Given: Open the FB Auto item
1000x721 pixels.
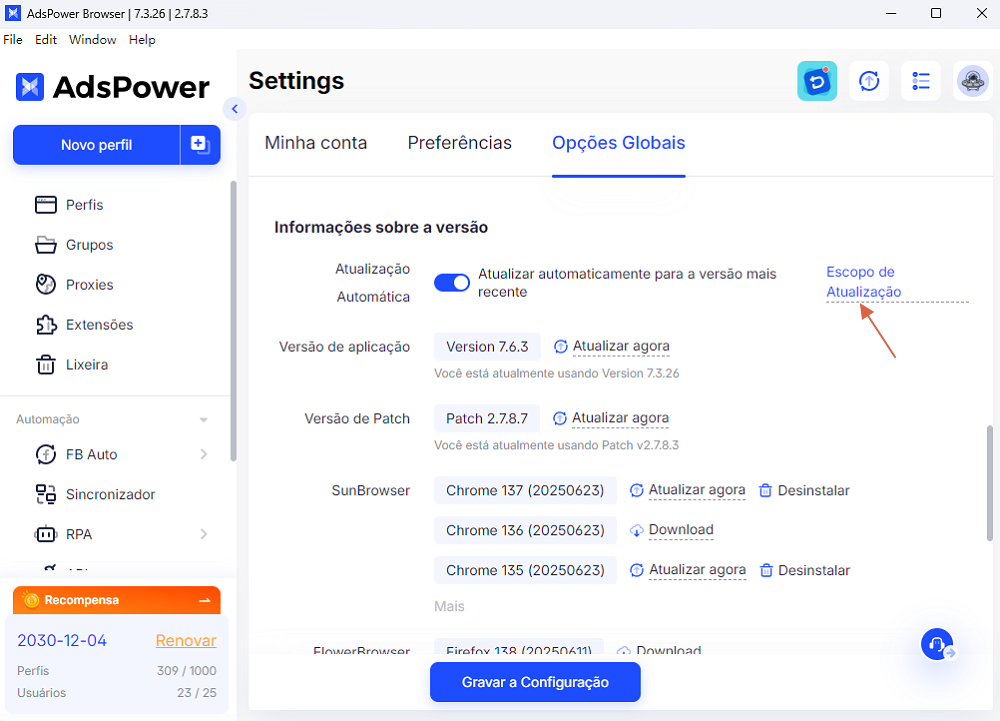Looking at the screenshot, I should coord(91,455).
